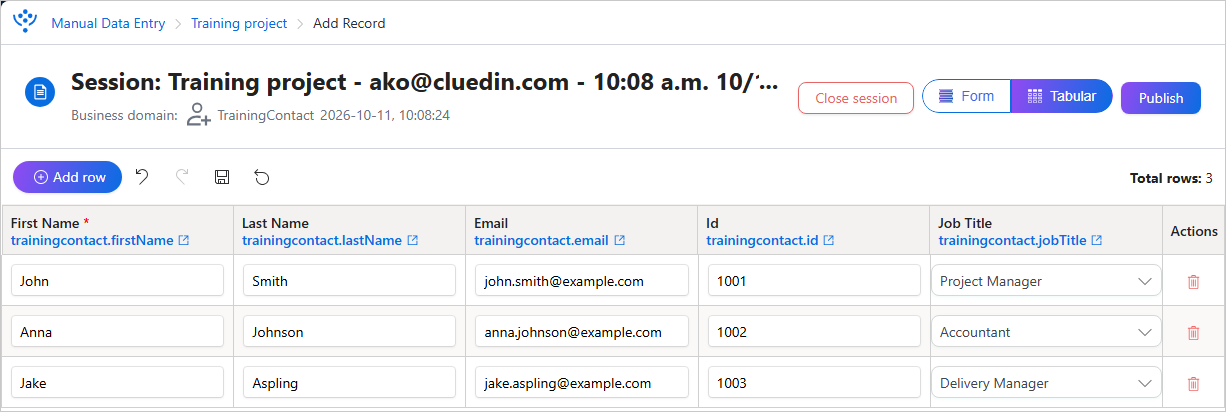Click the Actions column header
1226x412 pixels.
click(x=1194, y=231)
